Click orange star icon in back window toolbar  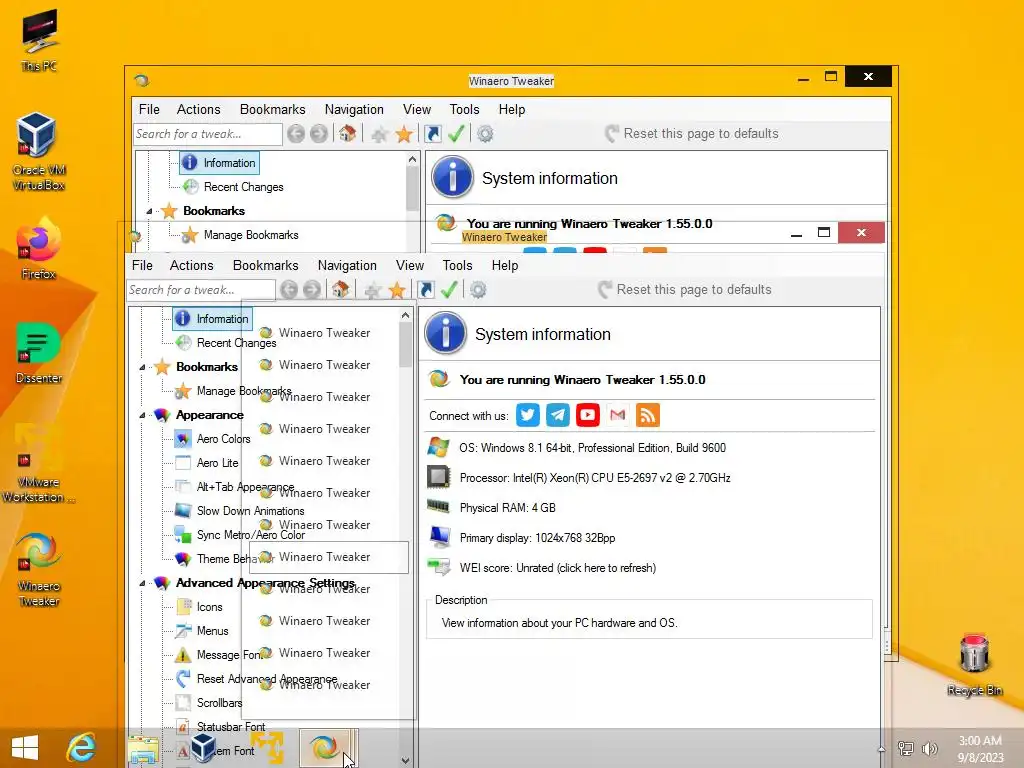click(404, 134)
